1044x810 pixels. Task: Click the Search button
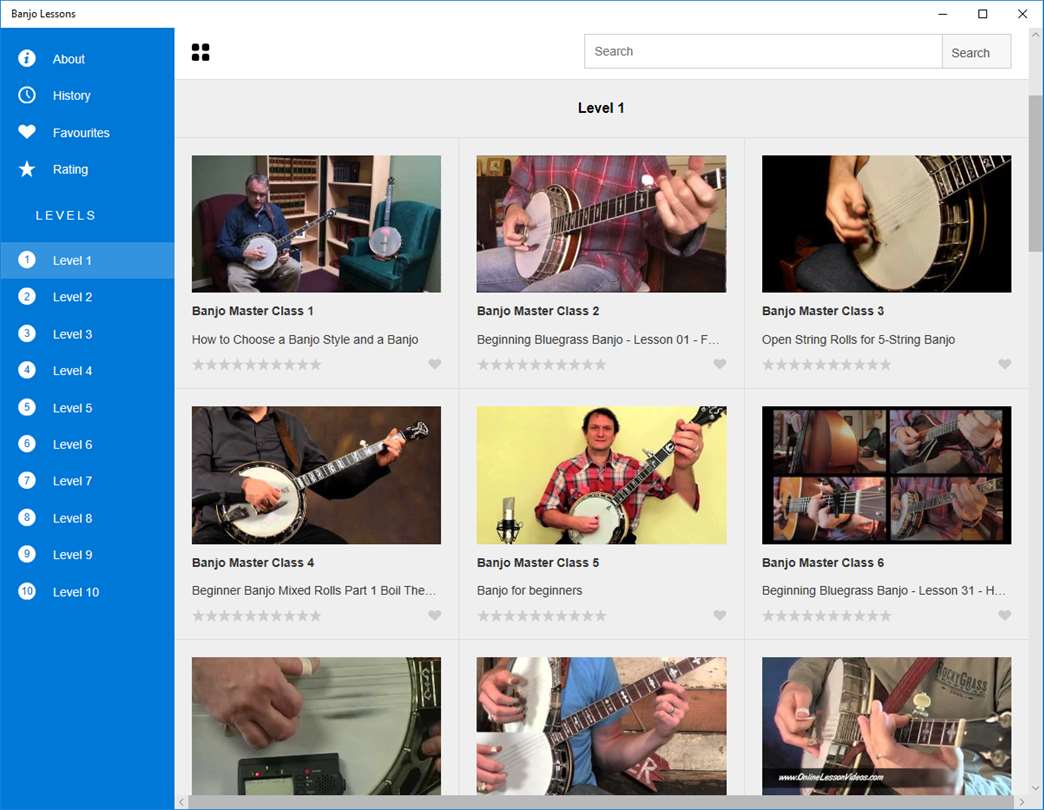point(976,52)
